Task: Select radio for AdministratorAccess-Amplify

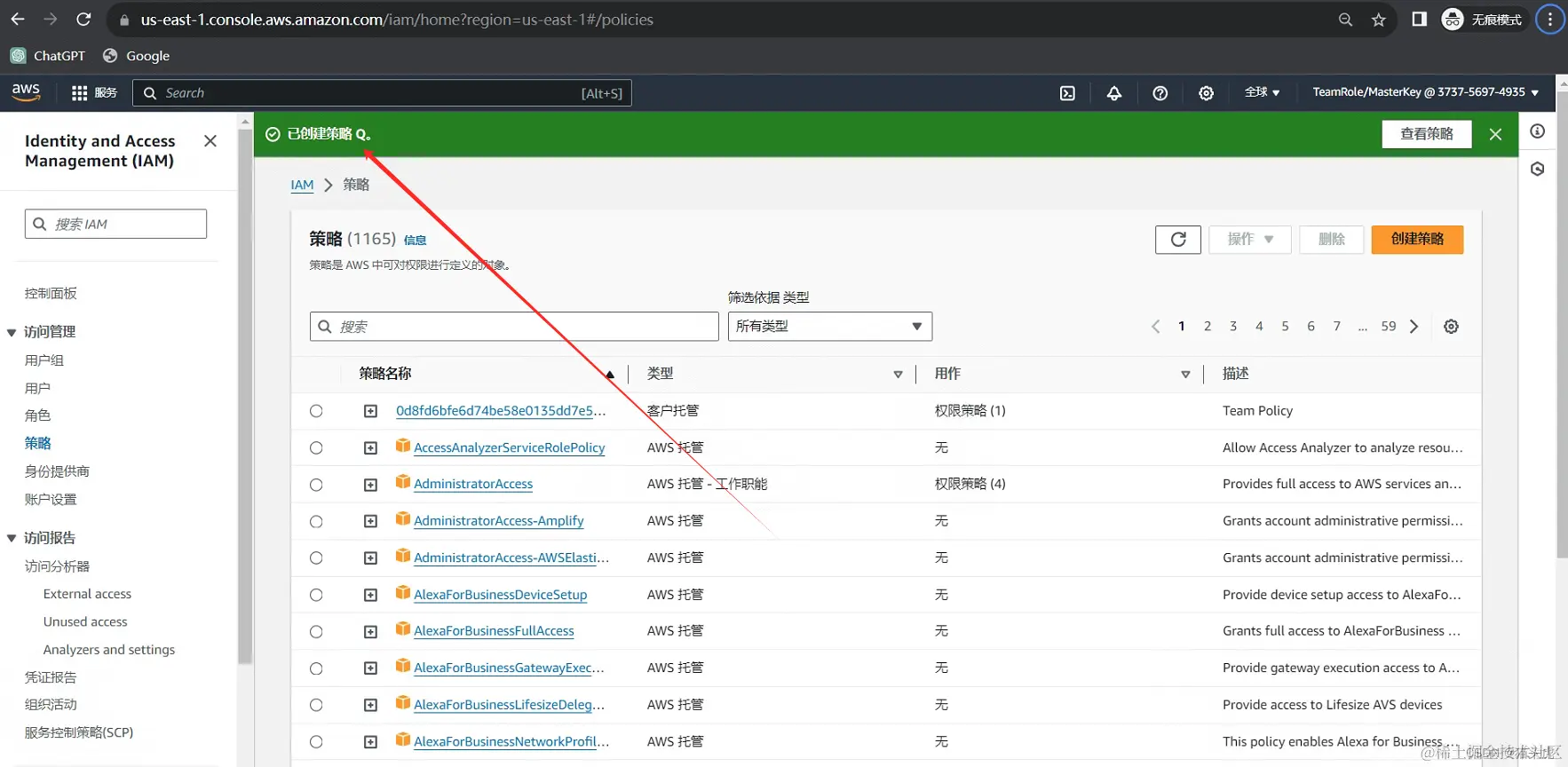Action: click(x=316, y=522)
